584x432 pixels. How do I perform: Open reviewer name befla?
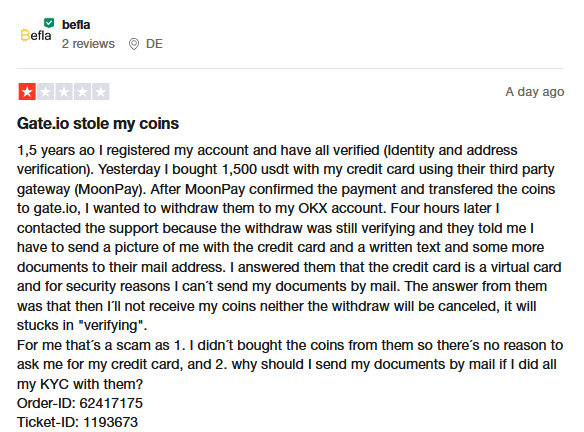pyautogui.click(x=76, y=25)
